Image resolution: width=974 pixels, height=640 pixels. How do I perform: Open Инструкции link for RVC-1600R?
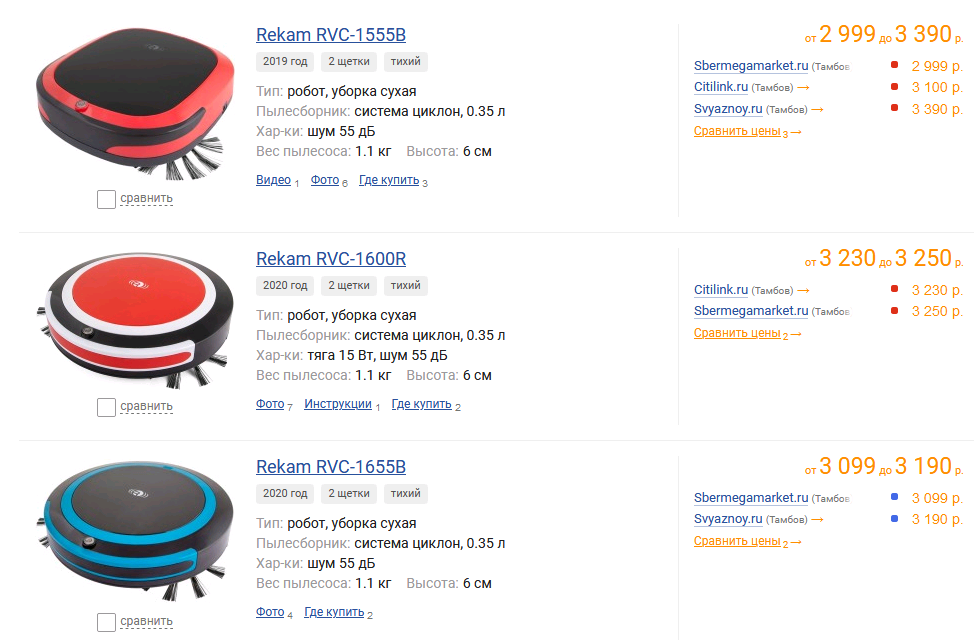pyautogui.click(x=338, y=404)
